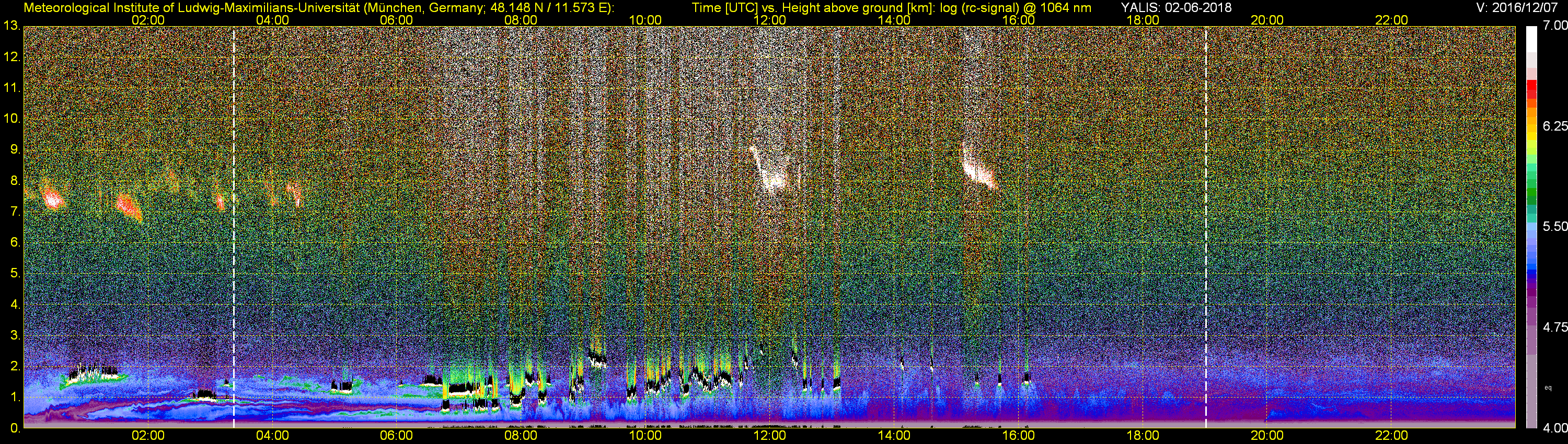Click the 16:00 label on the bottom axis
The image size is (1568, 444).
pyautogui.click(x=1018, y=436)
